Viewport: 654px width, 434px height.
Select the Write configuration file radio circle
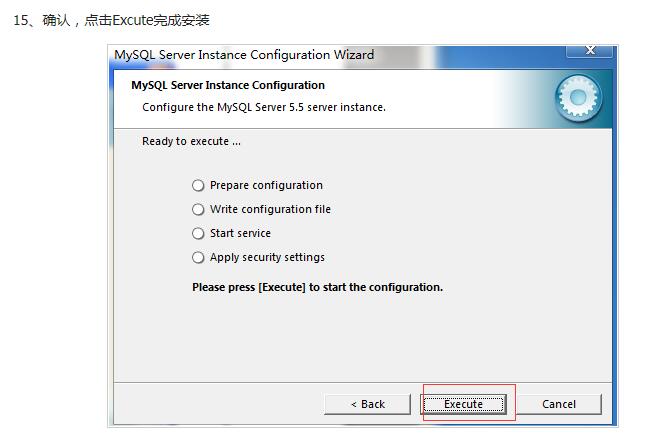[x=198, y=209]
